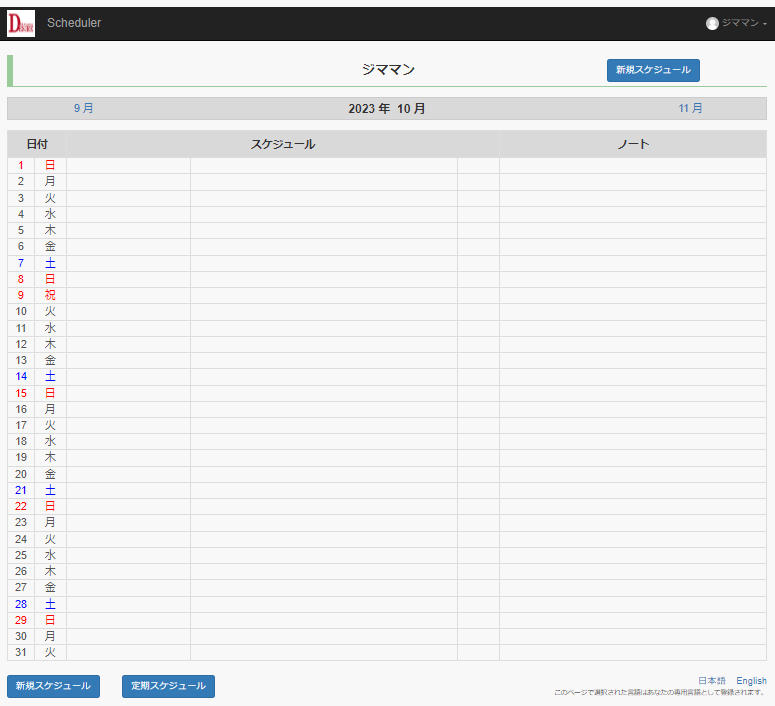Select the 2023年 10月 month title
775x706 pixels.
tap(386, 108)
